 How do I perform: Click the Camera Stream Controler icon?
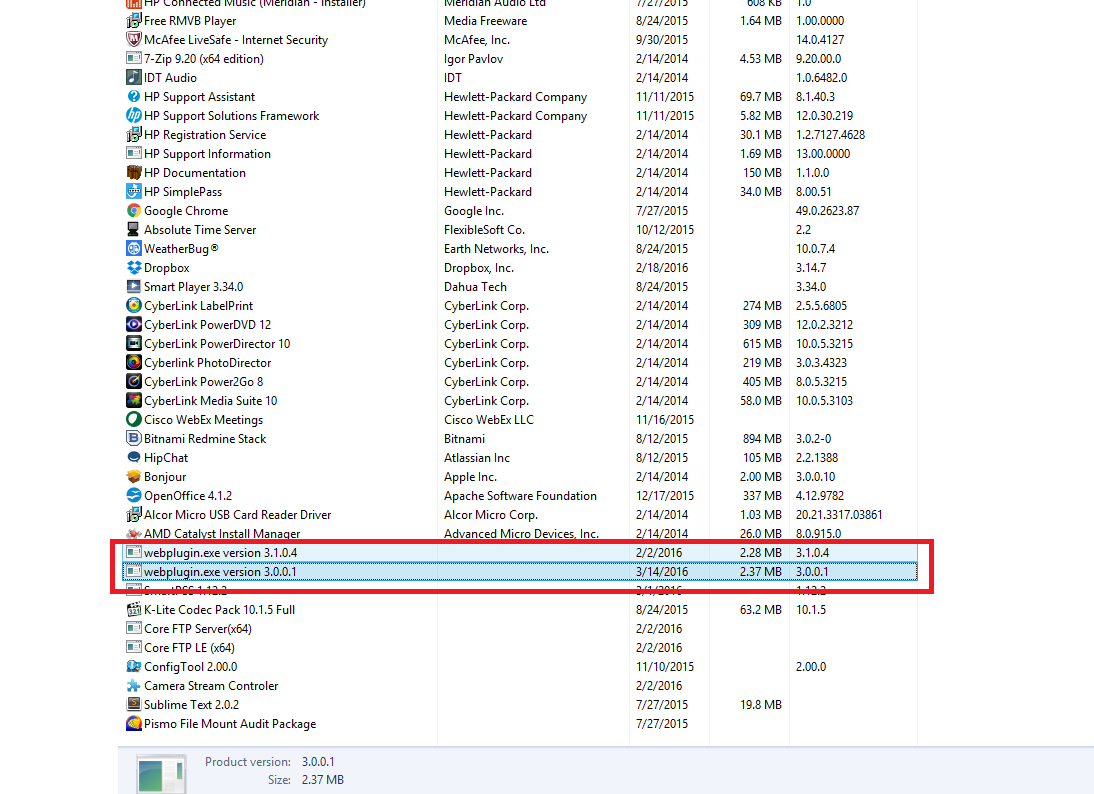(x=133, y=685)
